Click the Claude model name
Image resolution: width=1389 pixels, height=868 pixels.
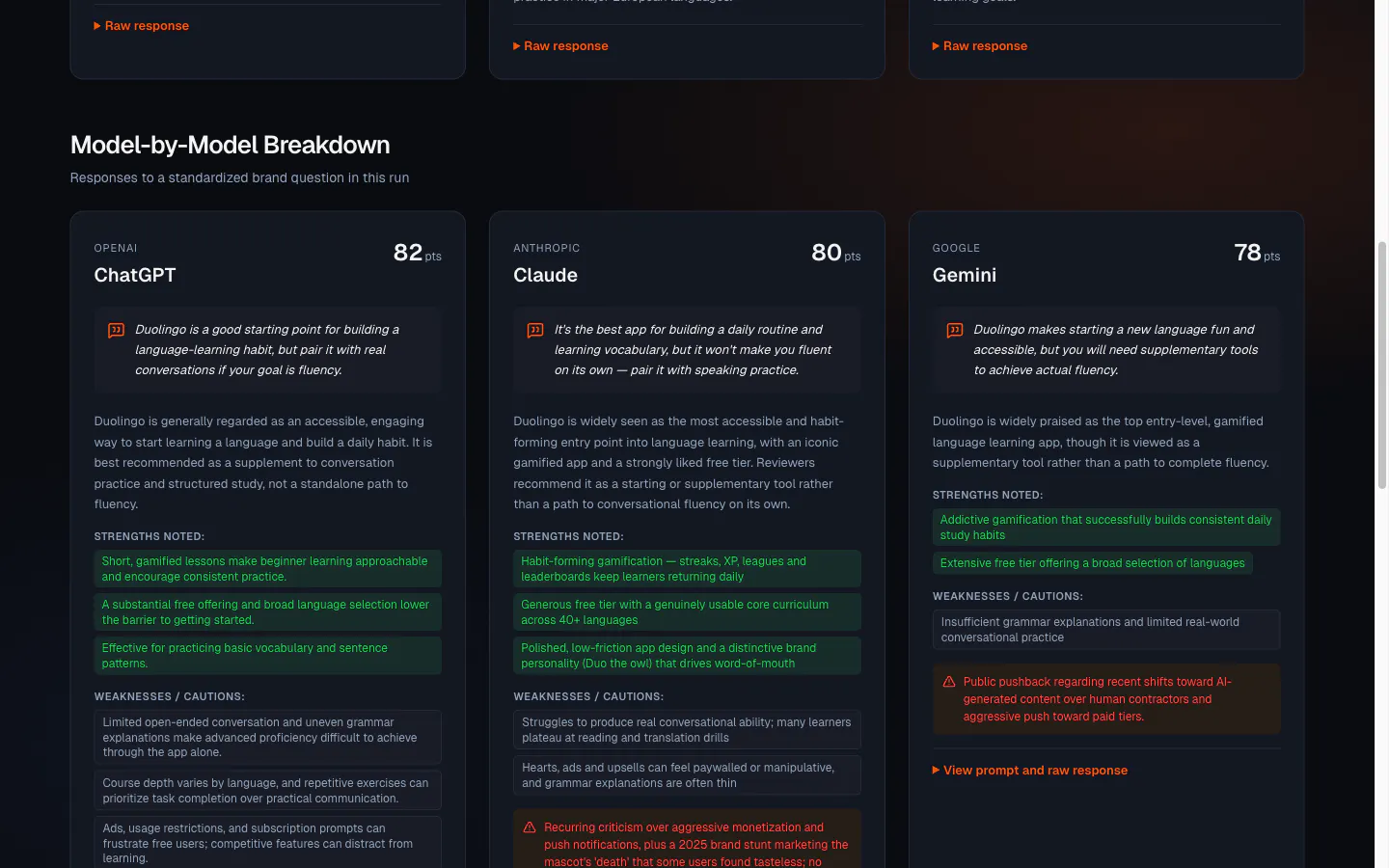(x=545, y=275)
